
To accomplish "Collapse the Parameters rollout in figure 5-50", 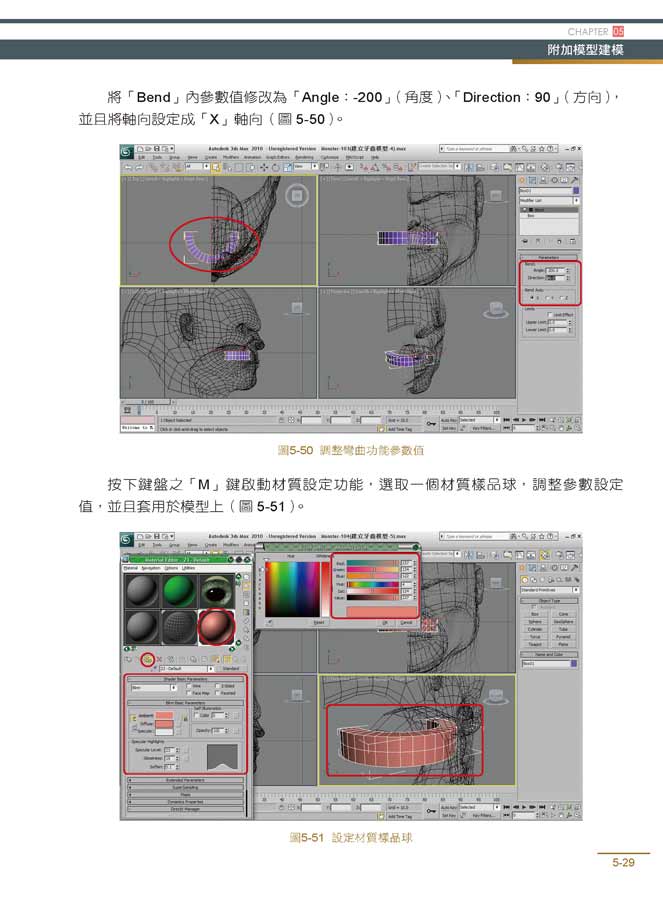I will point(548,257).
